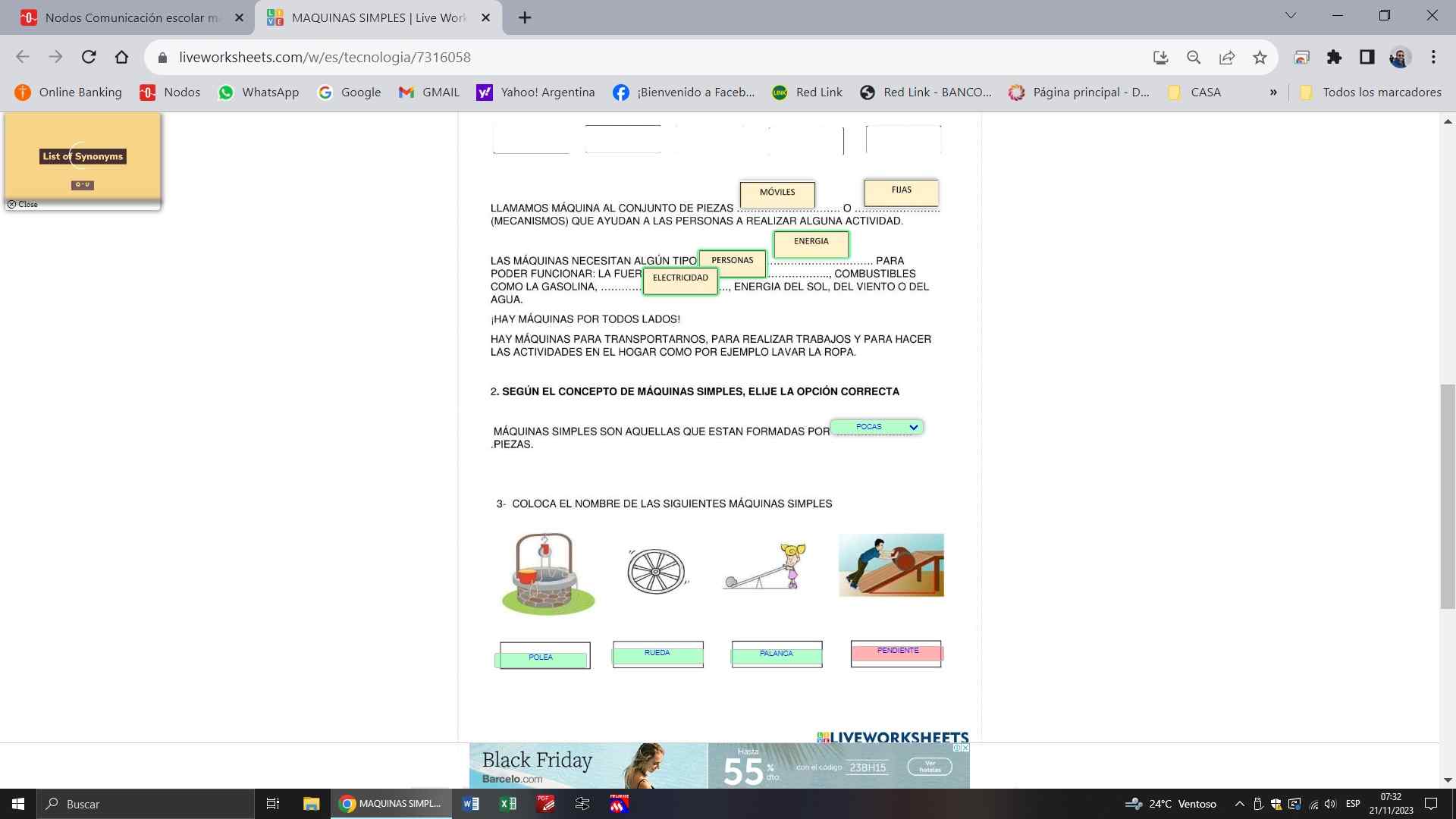Reload the page with the refresh icon
1456x819 pixels.
pyautogui.click(x=89, y=57)
